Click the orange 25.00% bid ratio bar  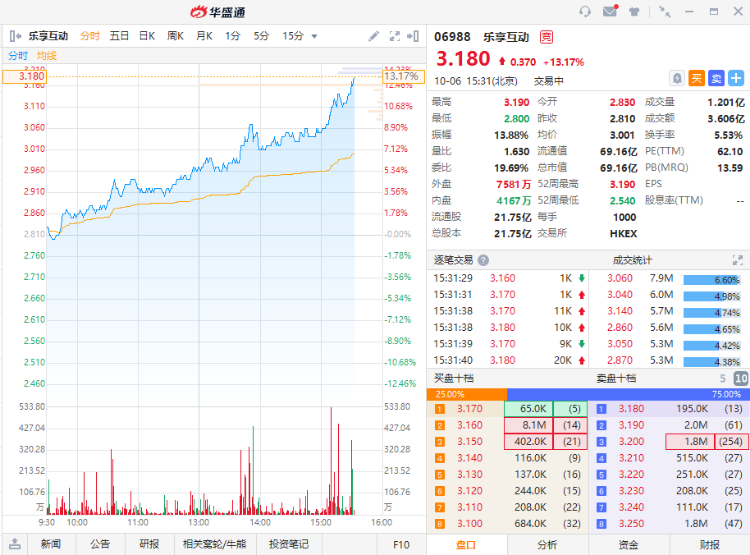pos(467,394)
